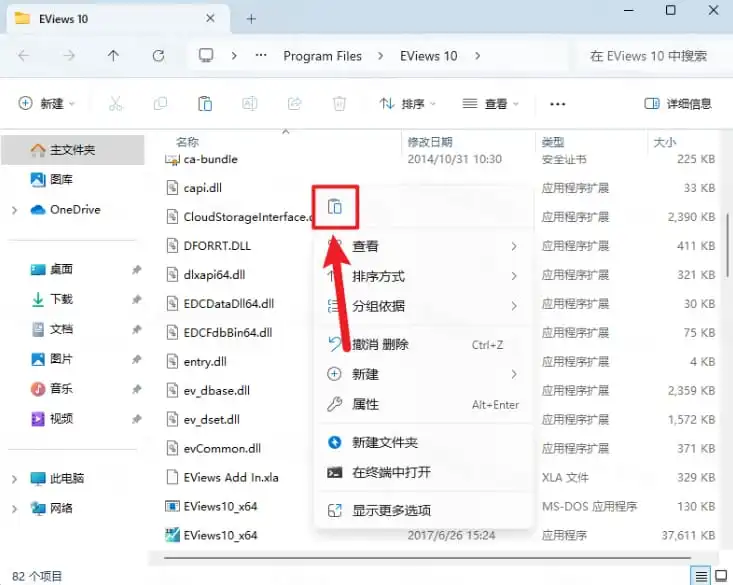Expand the 网络 tree node
The width and height of the screenshot is (733, 585).
point(14,509)
